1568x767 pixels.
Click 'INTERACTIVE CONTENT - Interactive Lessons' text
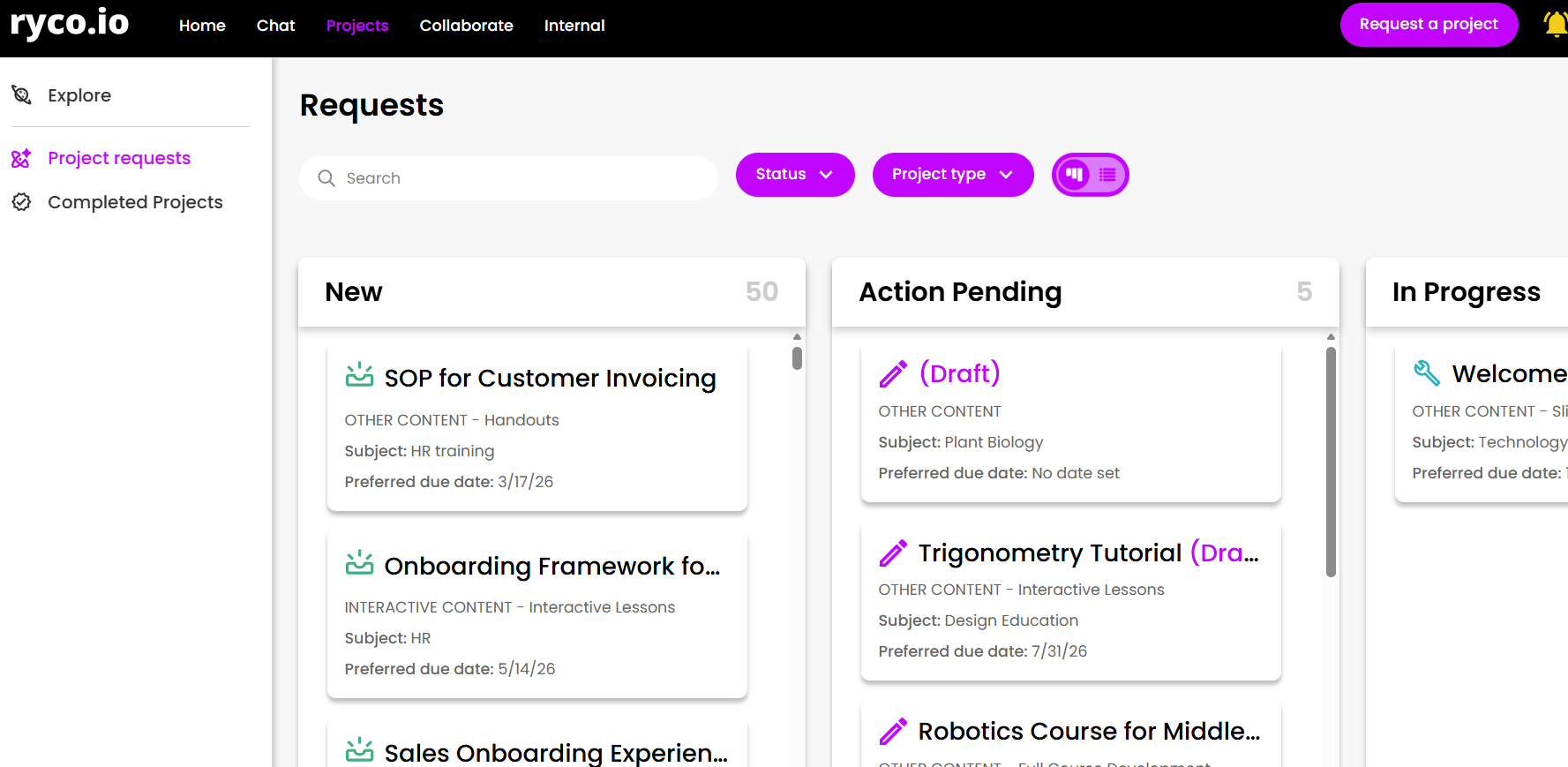click(509, 607)
